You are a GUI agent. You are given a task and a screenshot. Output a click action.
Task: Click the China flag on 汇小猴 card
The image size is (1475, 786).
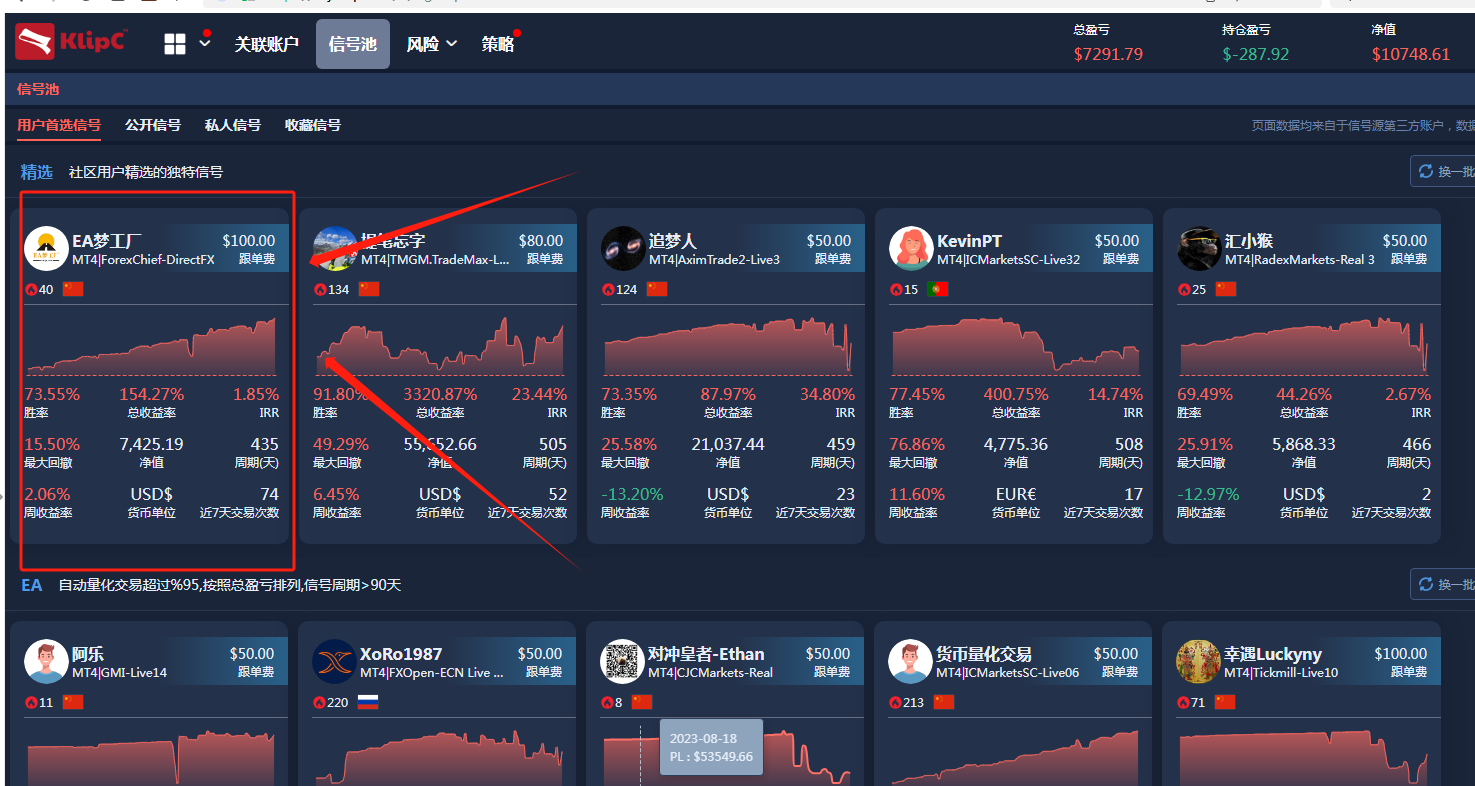(x=1228, y=289)
